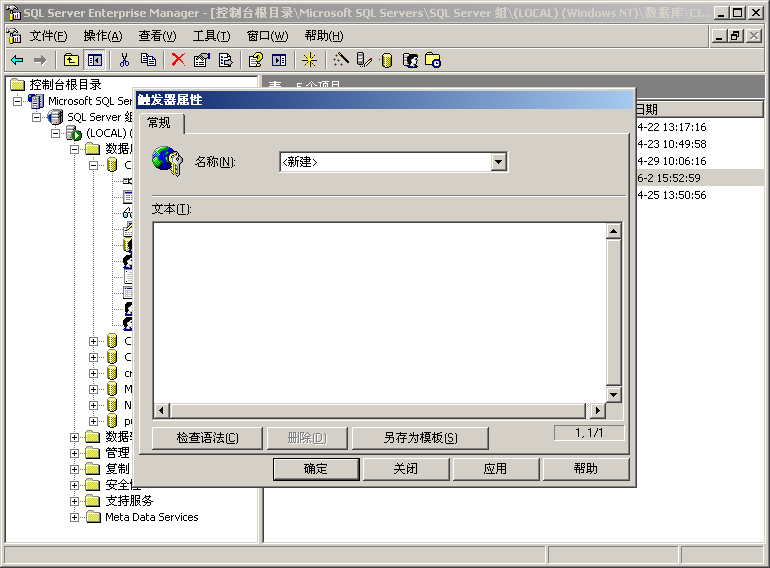Select the row dated 4-22 13:17:16
770x568 pixels.
(700, 127)
